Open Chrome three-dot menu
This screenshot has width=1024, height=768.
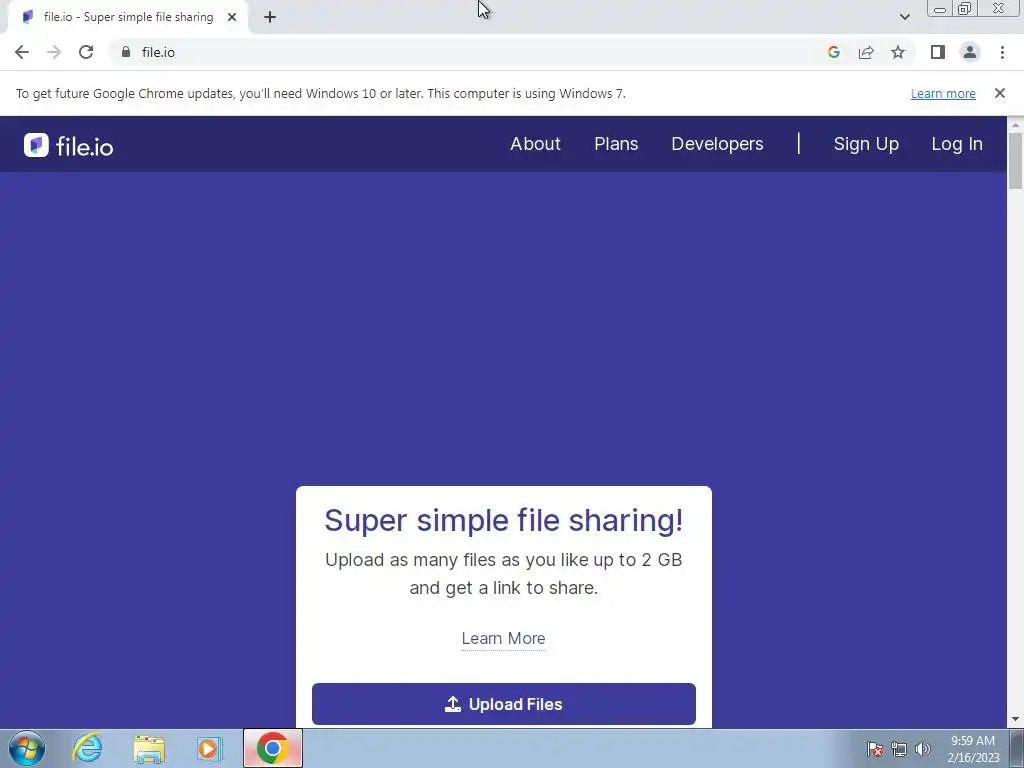point(1002,52)
